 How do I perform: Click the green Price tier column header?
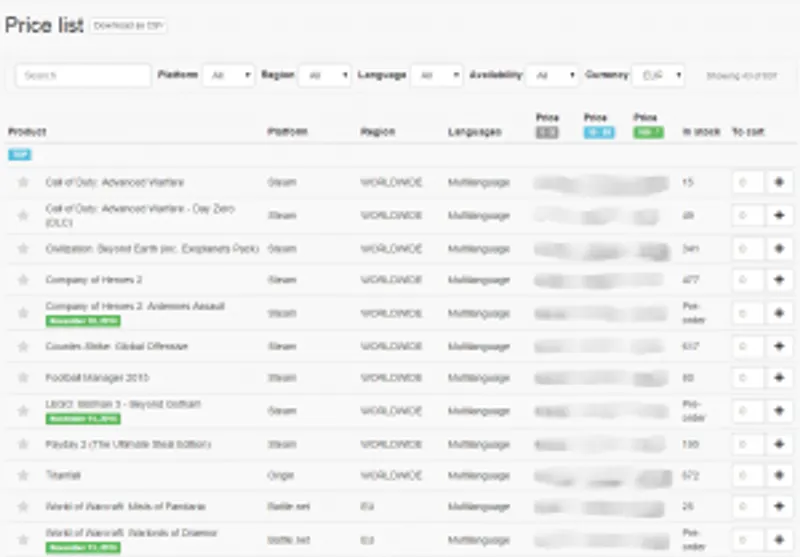(x=648, y=125)
